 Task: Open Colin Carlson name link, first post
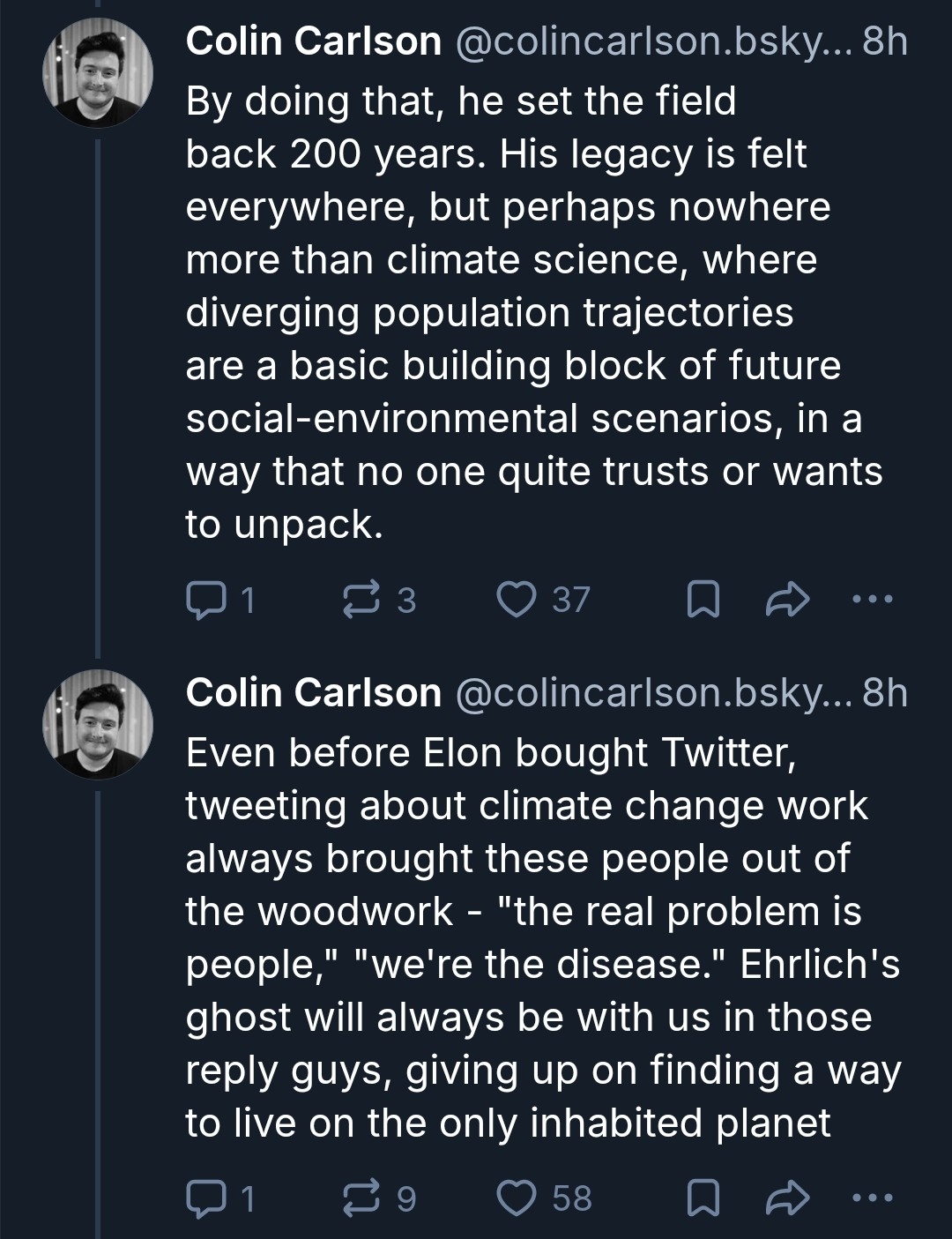pyautogui.click(x=313, y=41)
